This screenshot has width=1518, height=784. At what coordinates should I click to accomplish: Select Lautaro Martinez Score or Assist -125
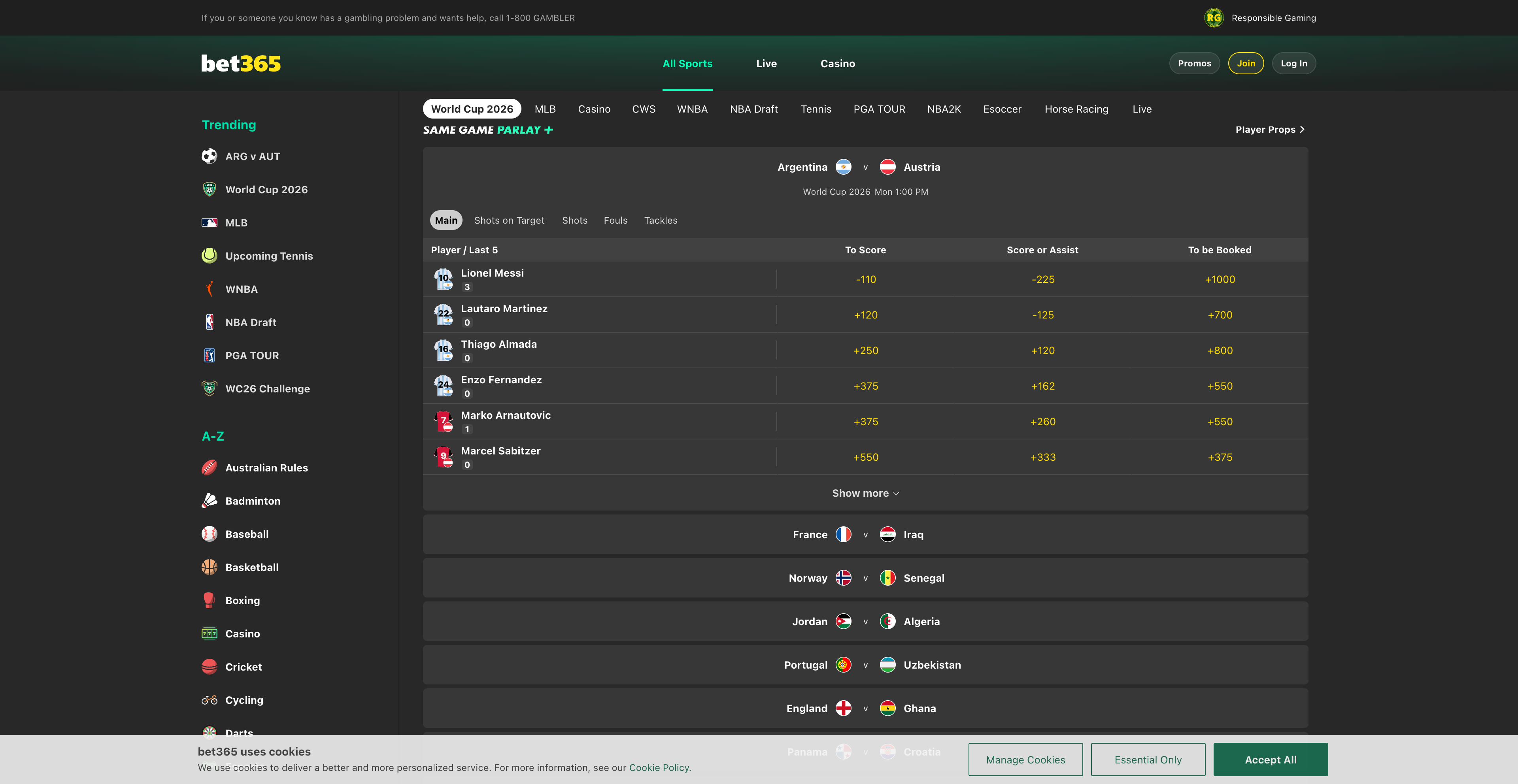tap(1042, 315)
